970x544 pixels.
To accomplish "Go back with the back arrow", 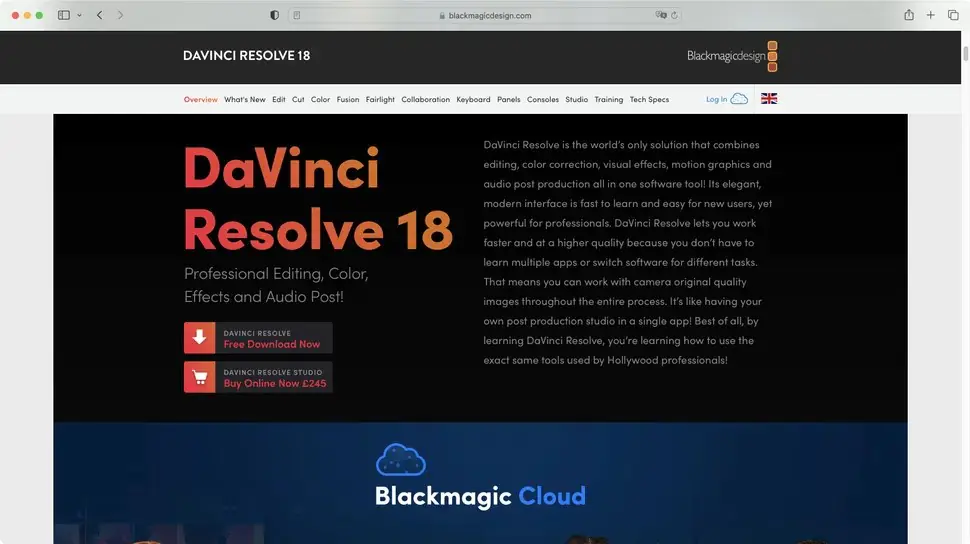I will pos(100,15).
